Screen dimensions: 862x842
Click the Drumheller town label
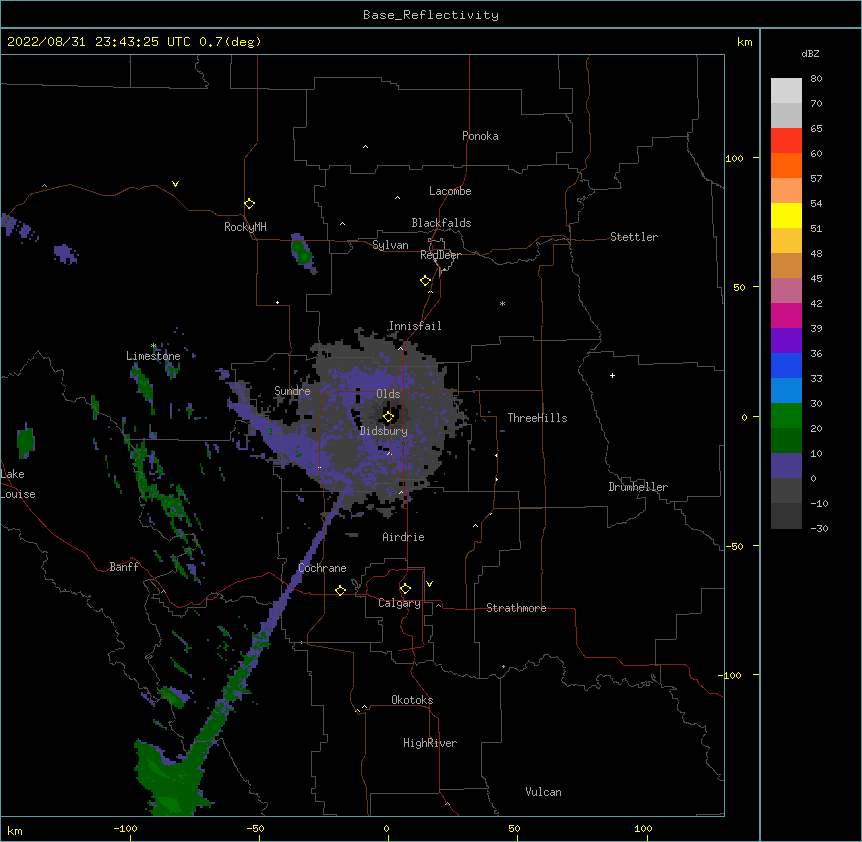pos(638,487)
